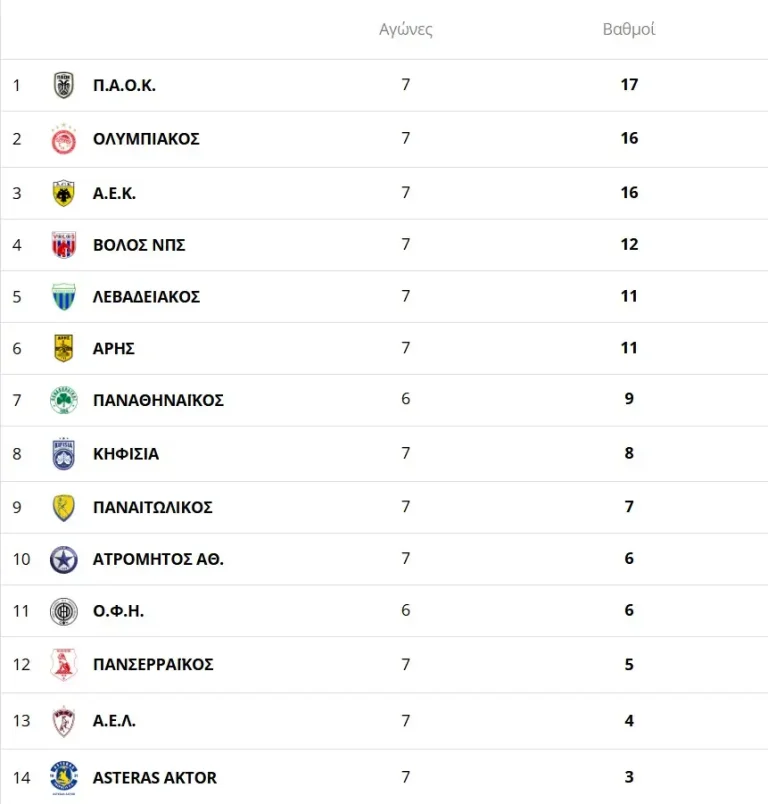Click the Βόλος ΝΠΣ team logo
Viewport: 768px width, 804px height.
(x=64, y=245)
